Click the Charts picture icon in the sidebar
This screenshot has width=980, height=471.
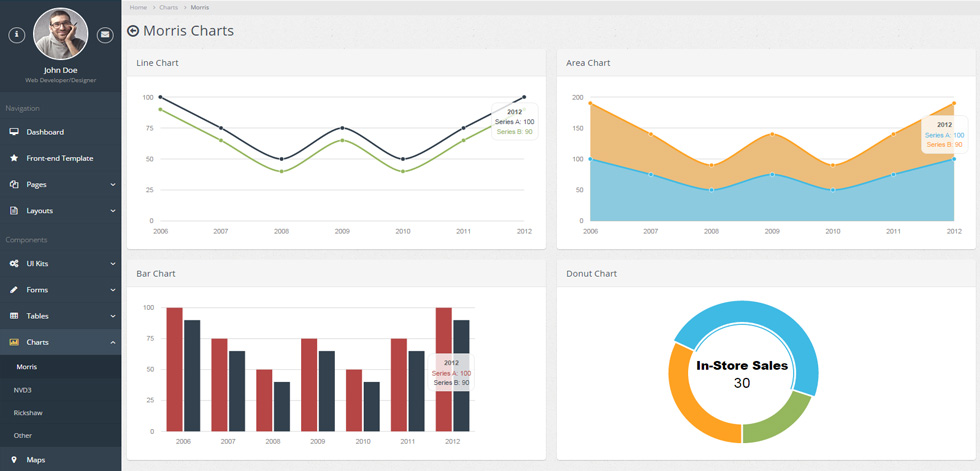(x=14, y=342)
